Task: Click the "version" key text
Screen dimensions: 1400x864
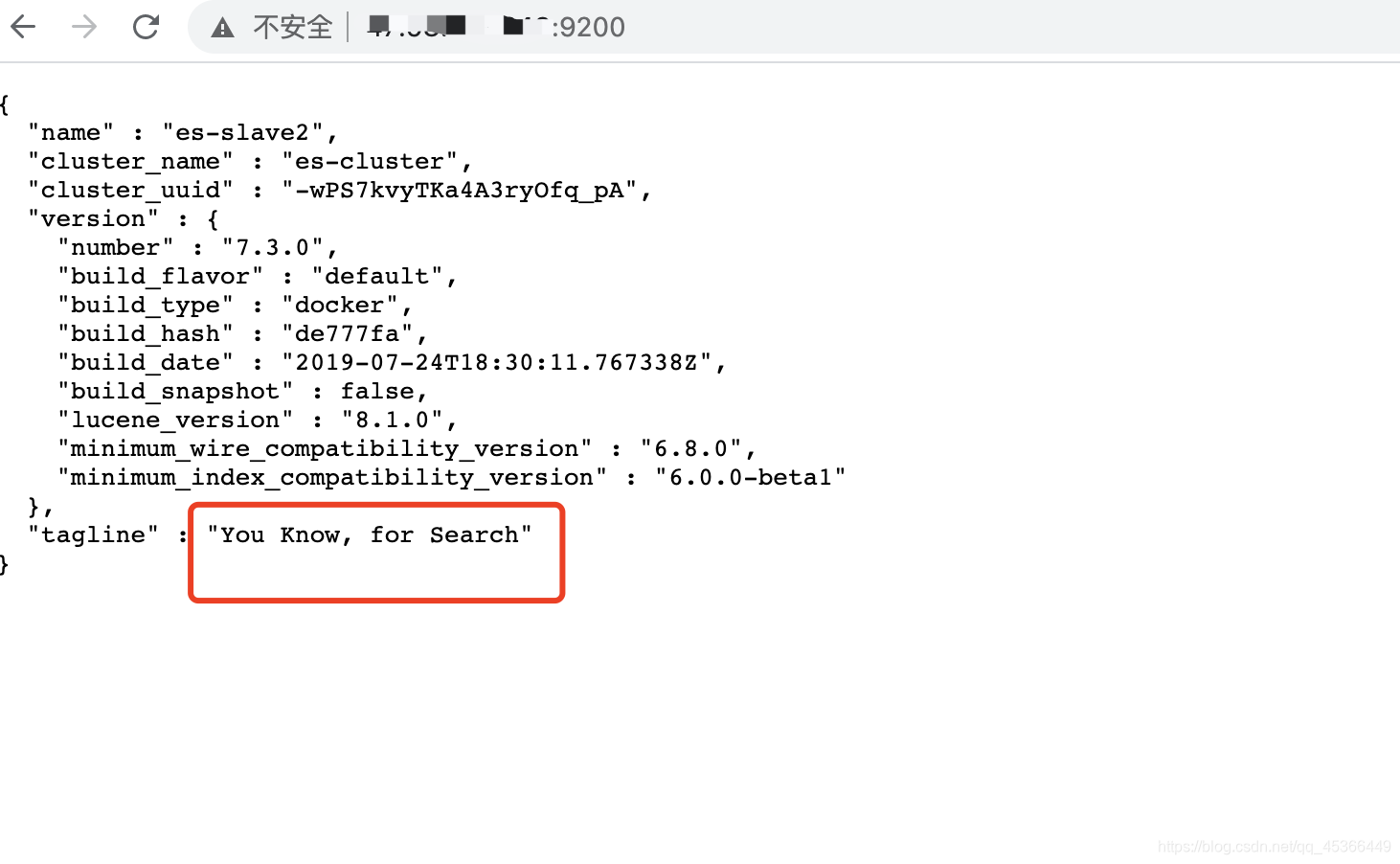Action: coord(93,218)
